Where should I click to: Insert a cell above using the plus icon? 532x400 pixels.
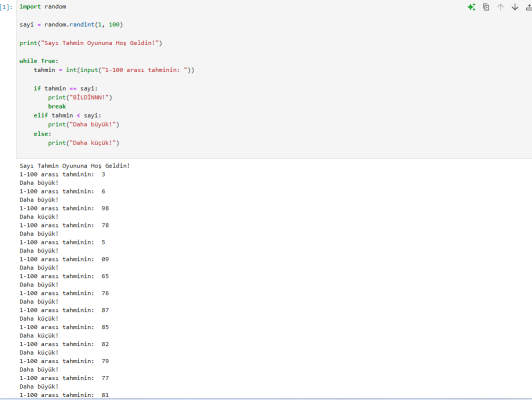point(529,7)
